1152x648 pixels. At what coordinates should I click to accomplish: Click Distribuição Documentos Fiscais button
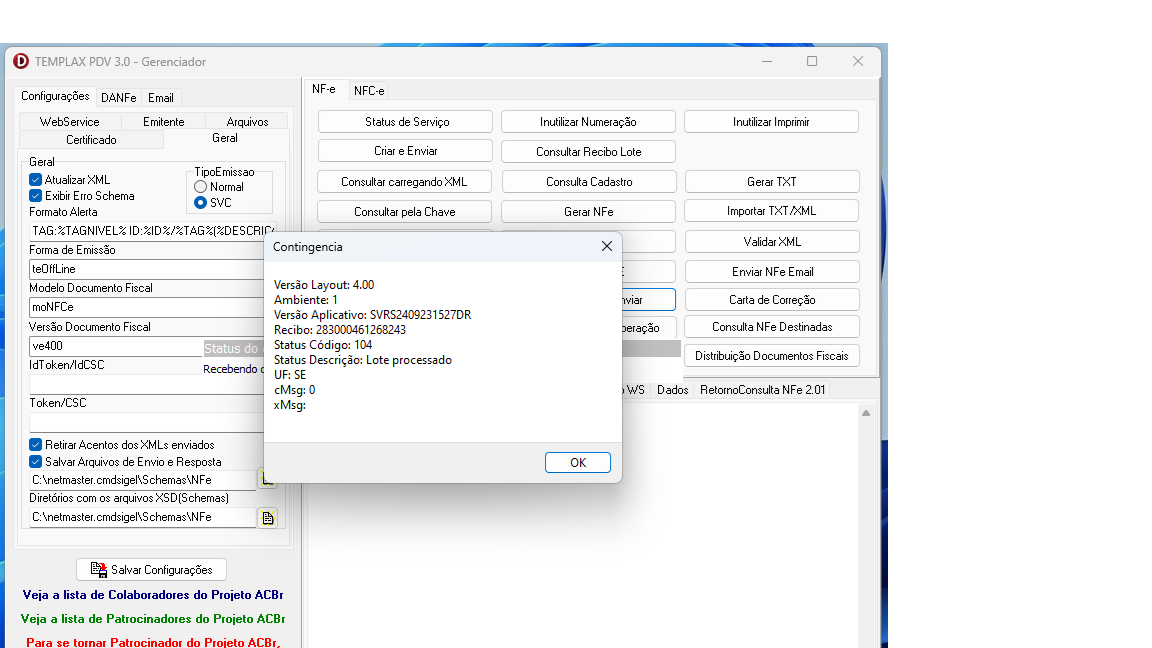[772, 356]
